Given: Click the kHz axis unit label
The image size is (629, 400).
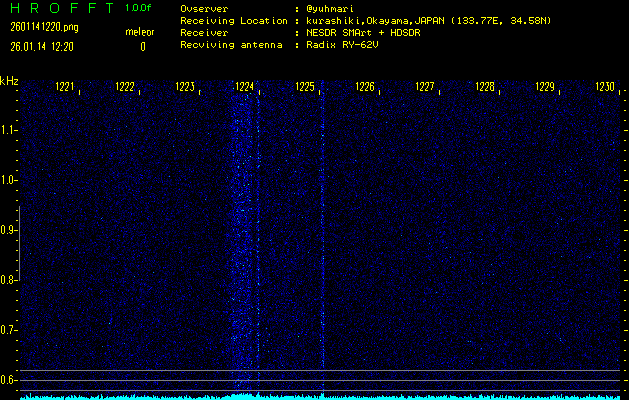Looking at the screenshot, I should pyautogui.click(x=9, y=81).
